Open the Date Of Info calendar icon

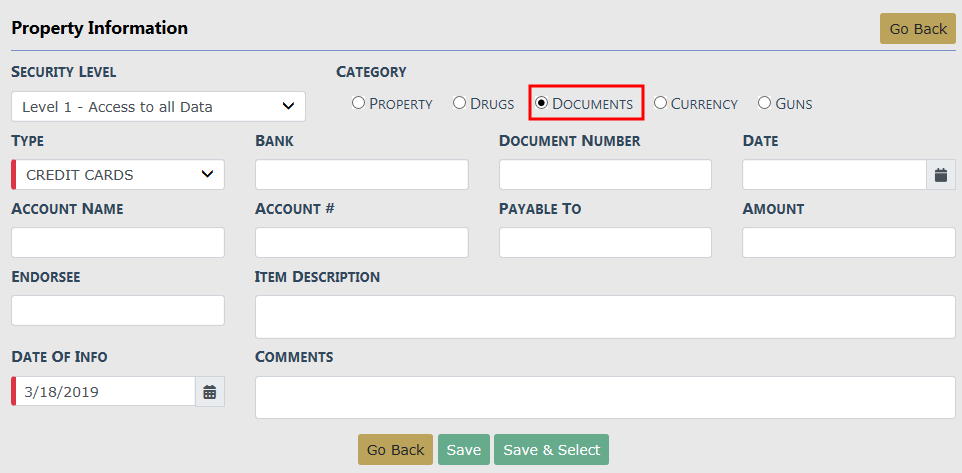coord(210,392)
